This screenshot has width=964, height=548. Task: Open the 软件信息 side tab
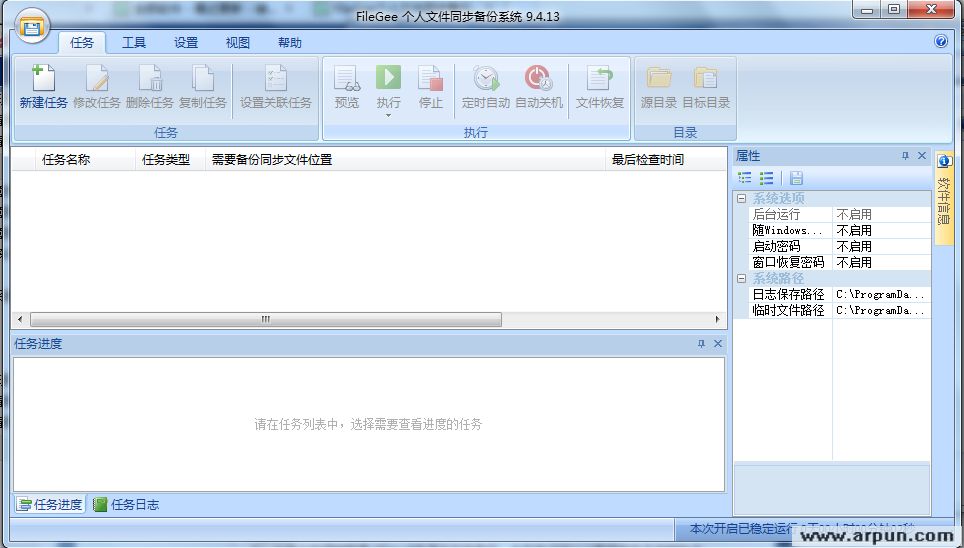(944, 201)
